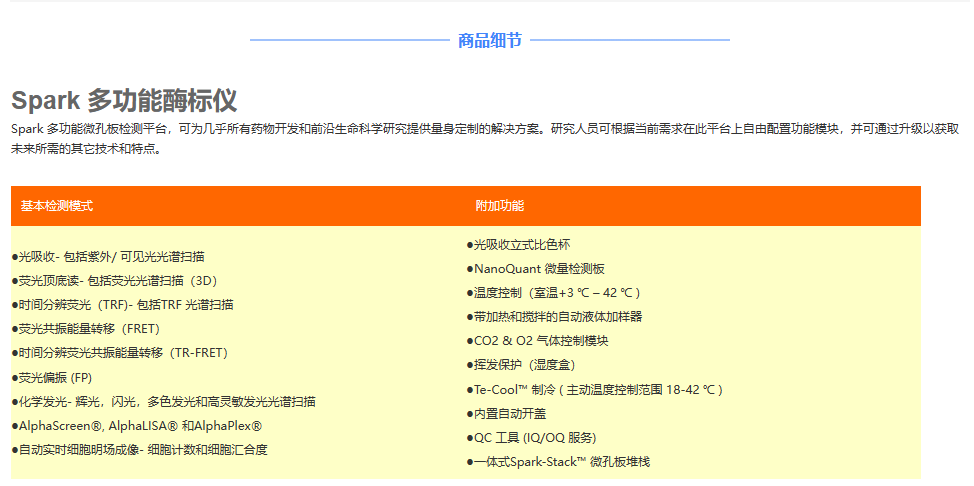The image size is (974, 486).
Task: Click the 化学发光- 辉光, 闪光 line
Action: pyautogui.click(x=163, y=402)
